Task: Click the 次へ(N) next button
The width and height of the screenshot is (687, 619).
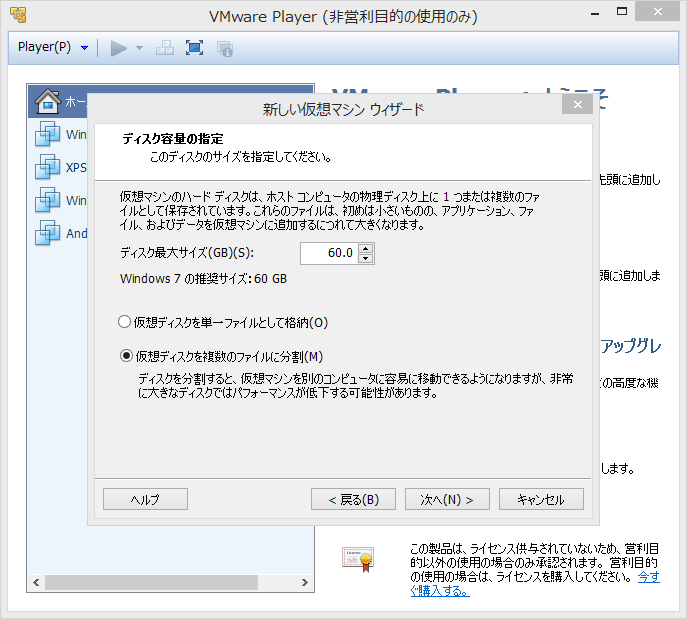Action: pos(447,499)
